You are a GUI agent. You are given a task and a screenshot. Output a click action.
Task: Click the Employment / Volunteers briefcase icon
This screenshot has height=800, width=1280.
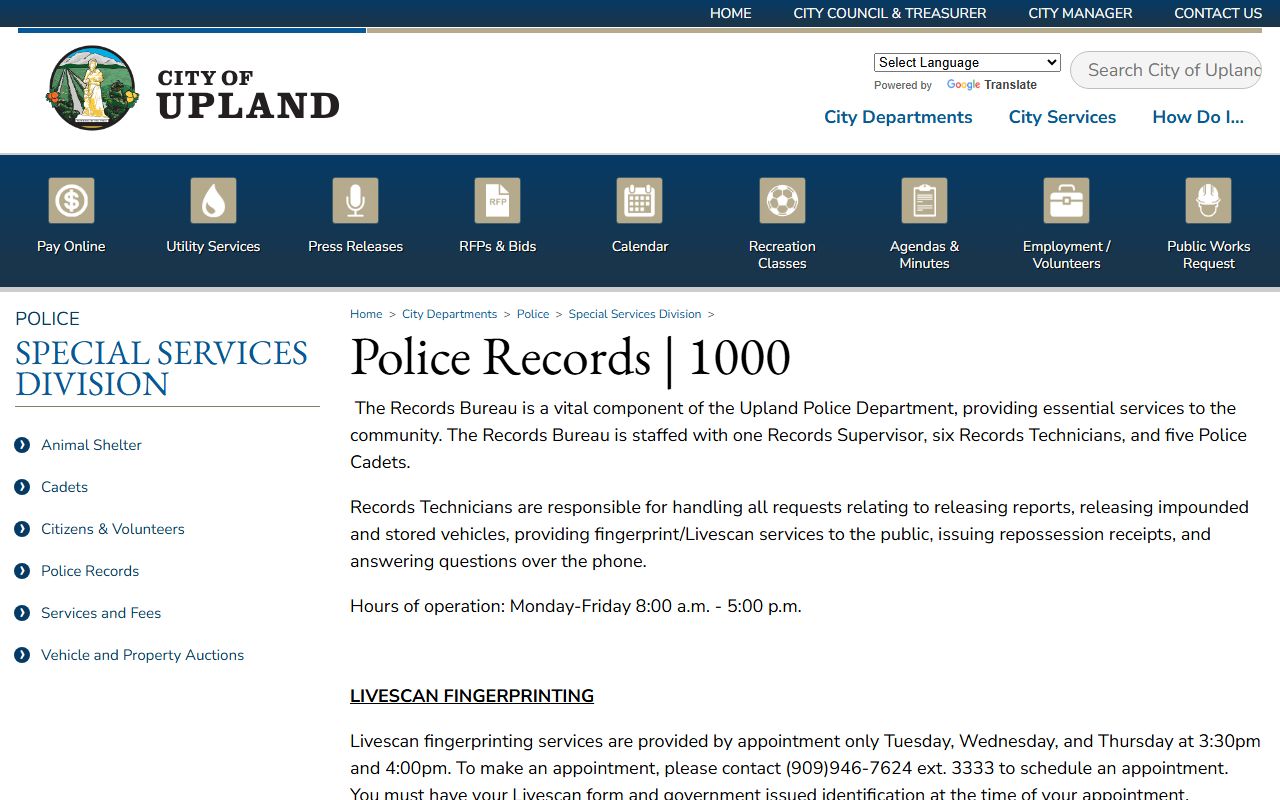pos(1066,201)
